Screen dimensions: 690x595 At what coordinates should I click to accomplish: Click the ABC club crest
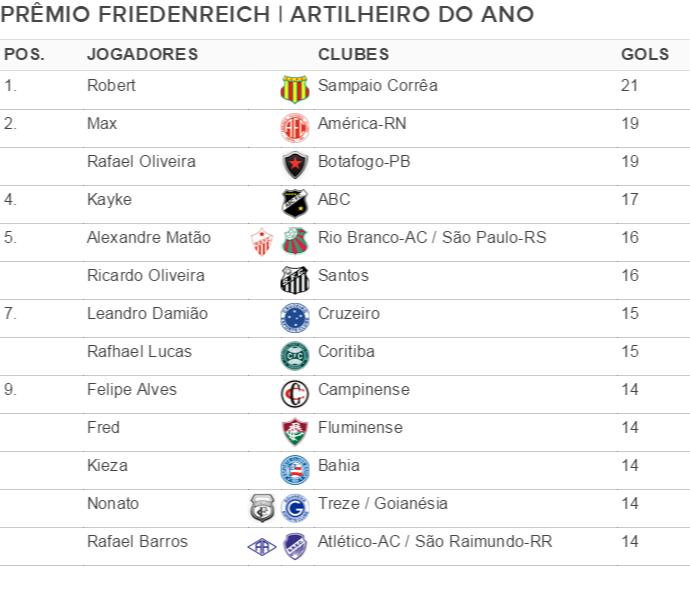coord(295,202)
